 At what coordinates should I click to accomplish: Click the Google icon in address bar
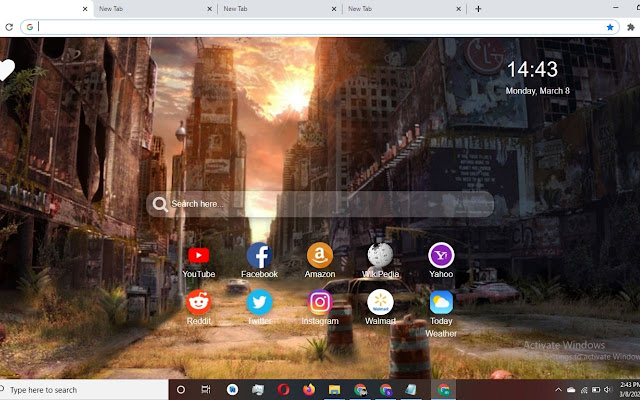(30, 27)
